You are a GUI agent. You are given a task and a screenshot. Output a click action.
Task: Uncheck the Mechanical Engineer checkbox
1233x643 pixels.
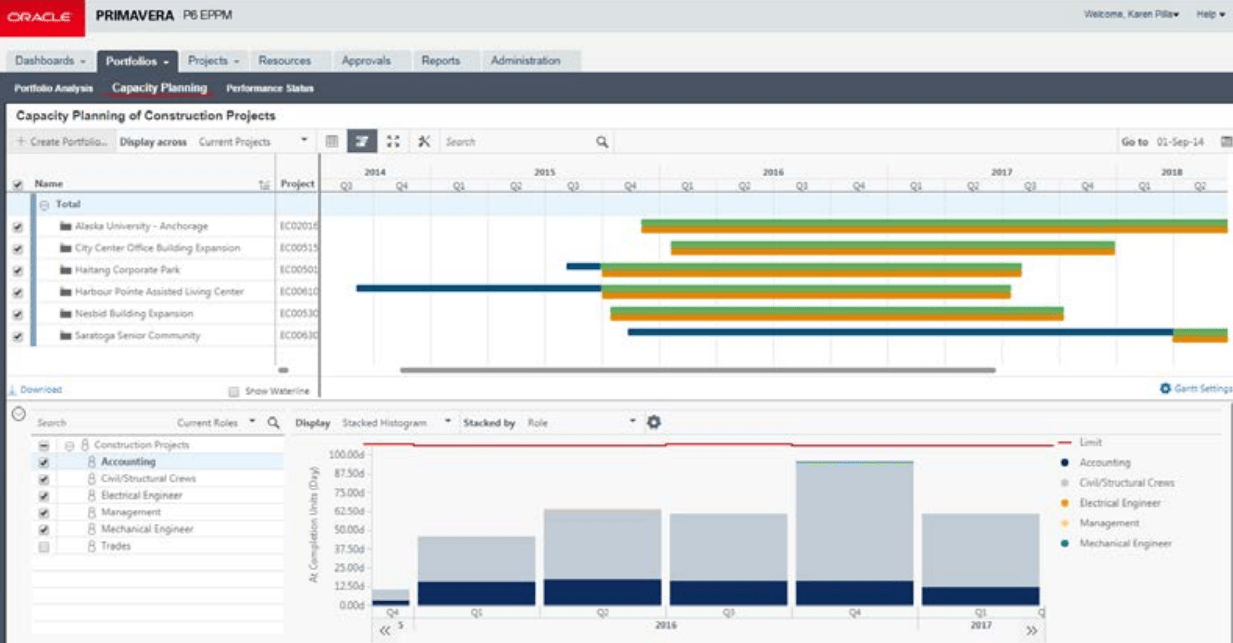44,530
